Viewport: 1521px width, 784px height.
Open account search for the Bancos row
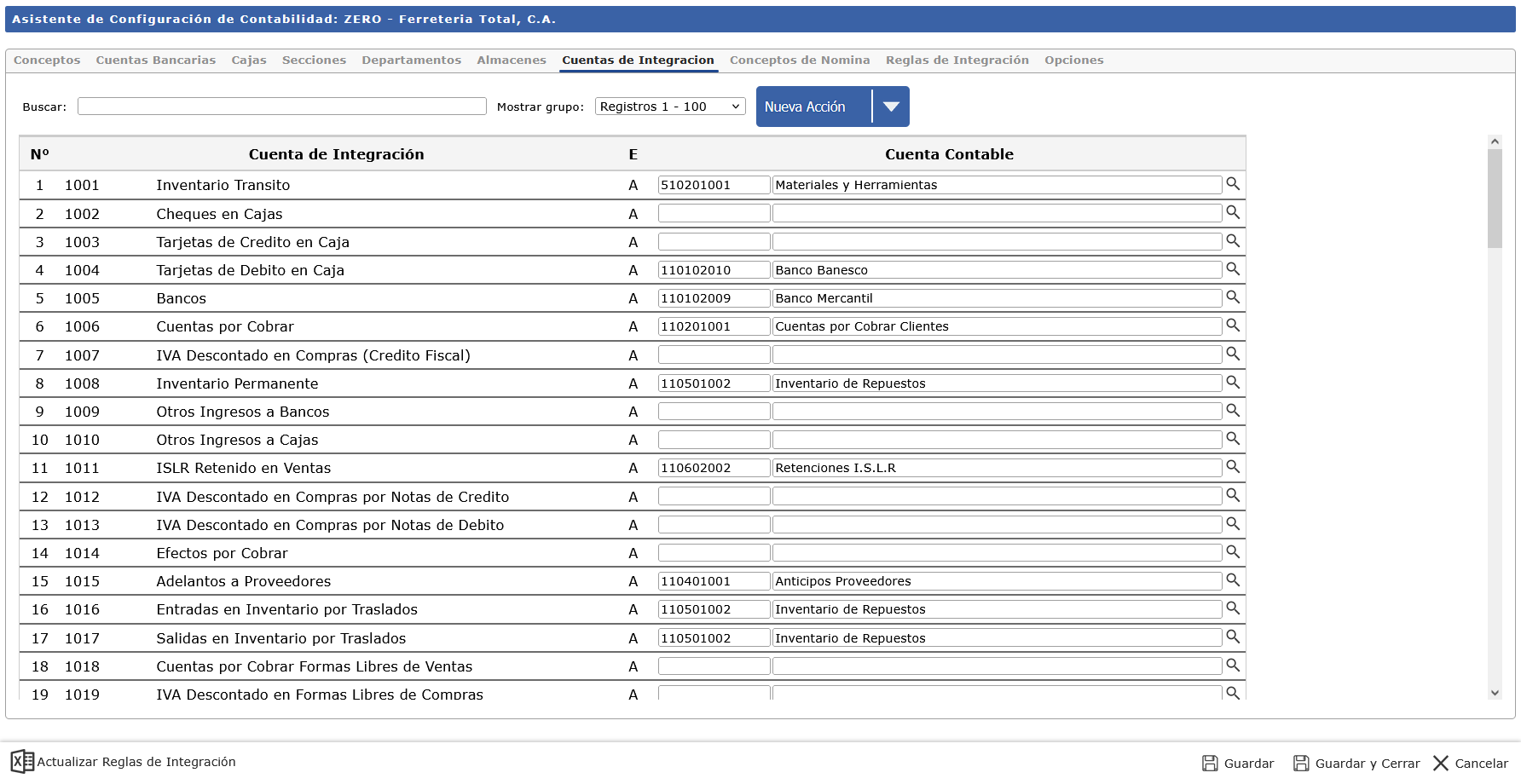point(1234,297)
